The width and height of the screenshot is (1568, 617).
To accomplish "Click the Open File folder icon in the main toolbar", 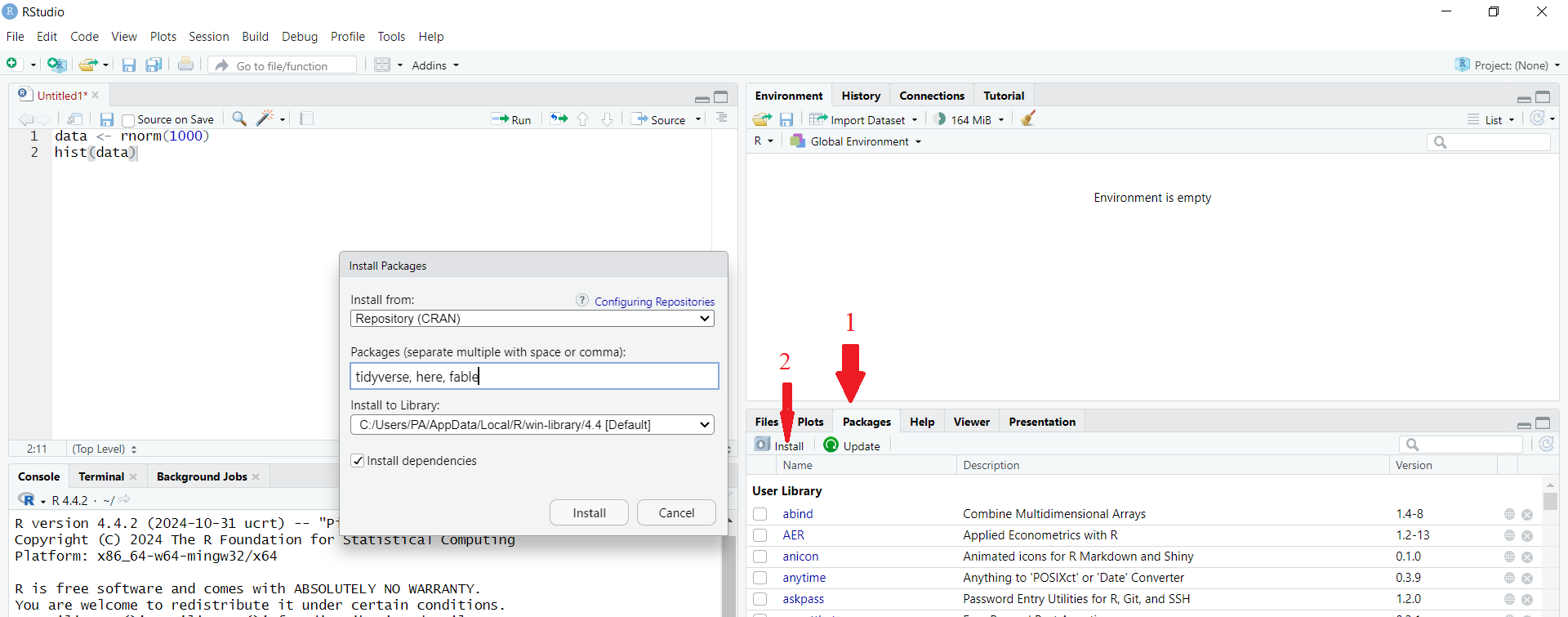I will (x=88, y=65).
